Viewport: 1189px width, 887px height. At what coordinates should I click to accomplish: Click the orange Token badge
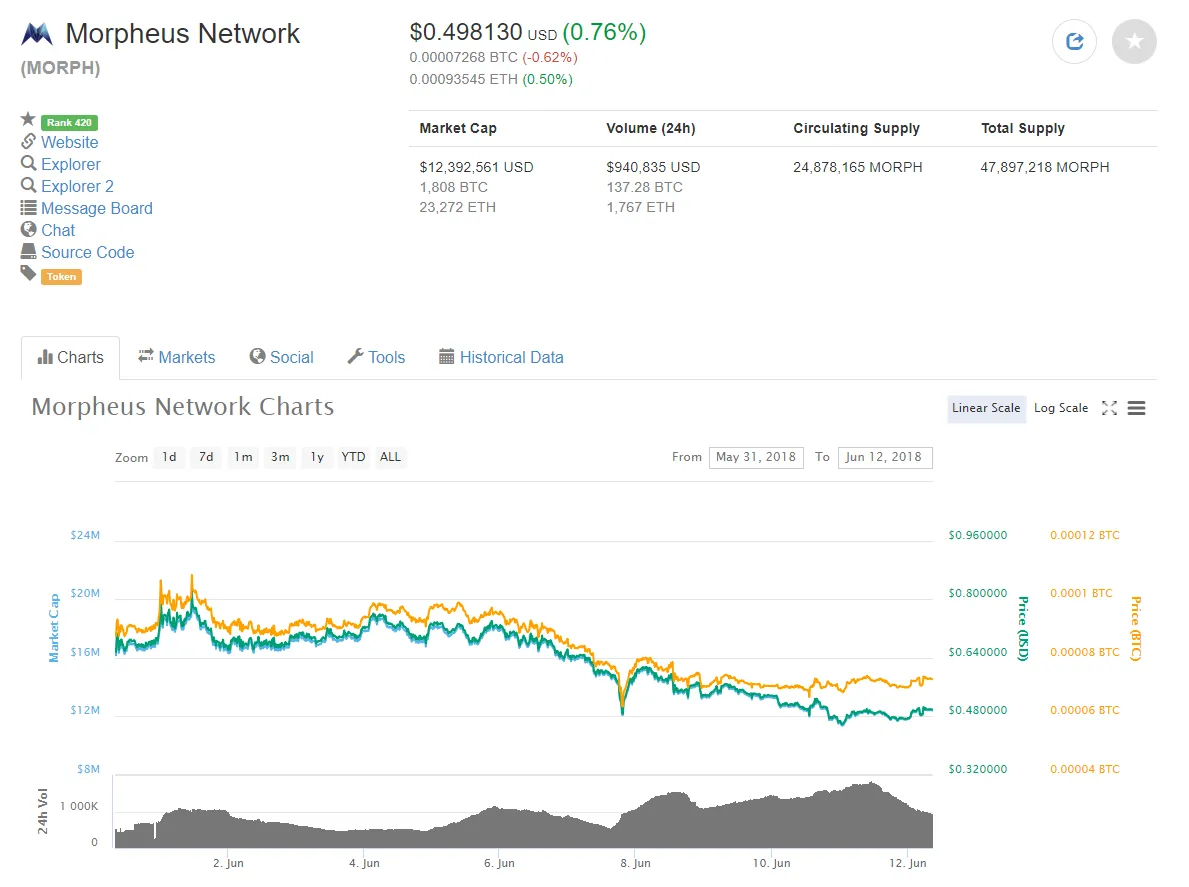[x=61, y=277]
